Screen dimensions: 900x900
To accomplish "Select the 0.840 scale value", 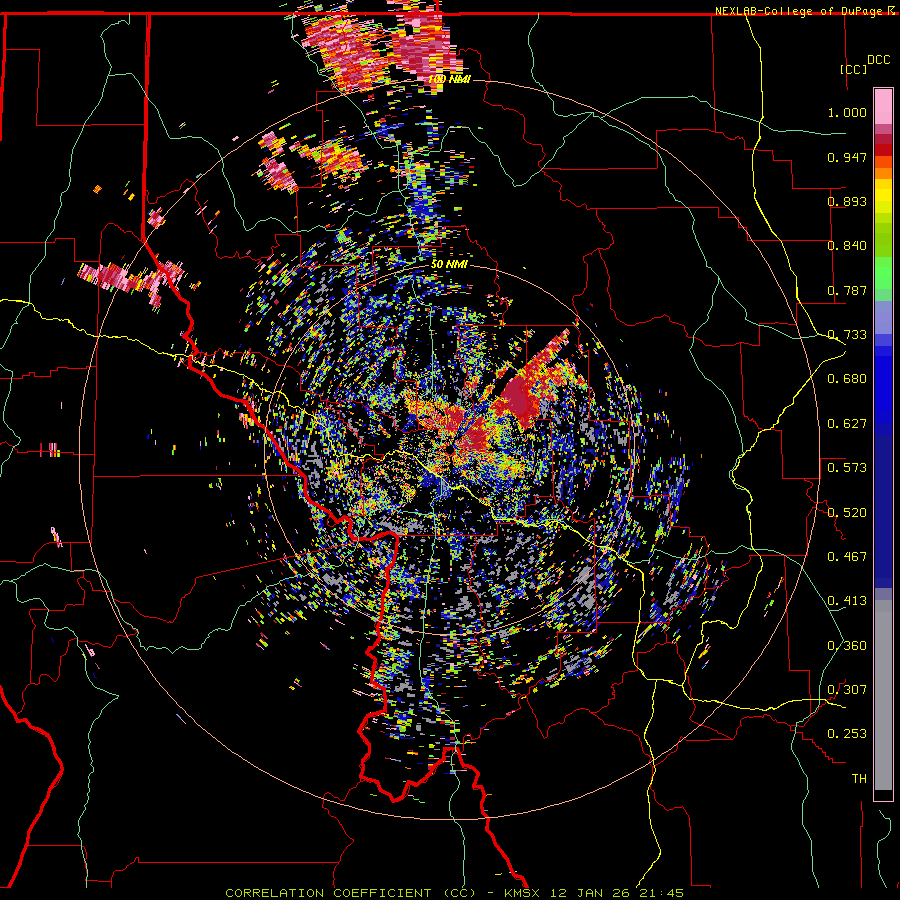I will point(847,246).
